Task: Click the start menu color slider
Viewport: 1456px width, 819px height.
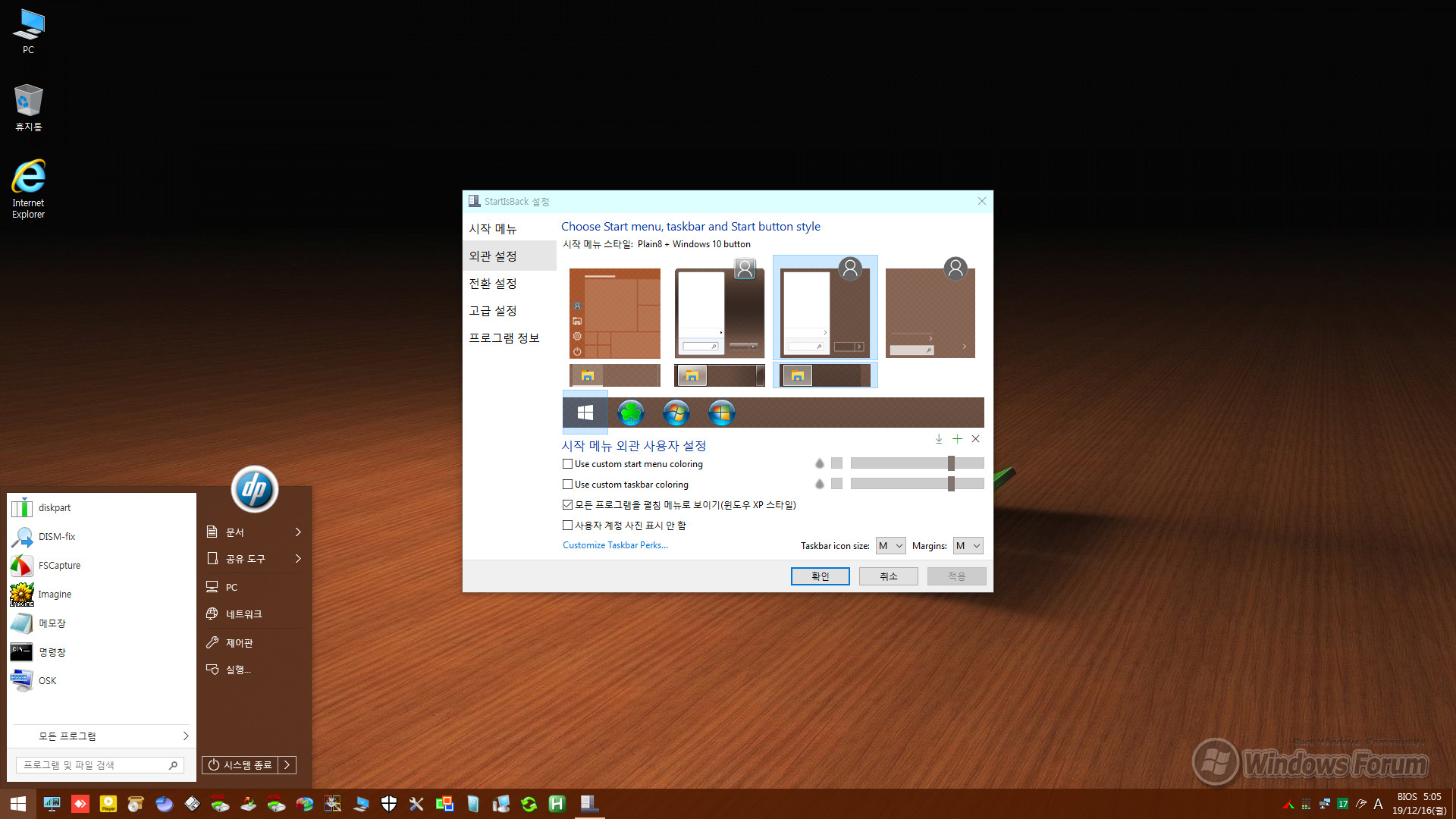Action: pyautogui.click(x=917, y=463)
